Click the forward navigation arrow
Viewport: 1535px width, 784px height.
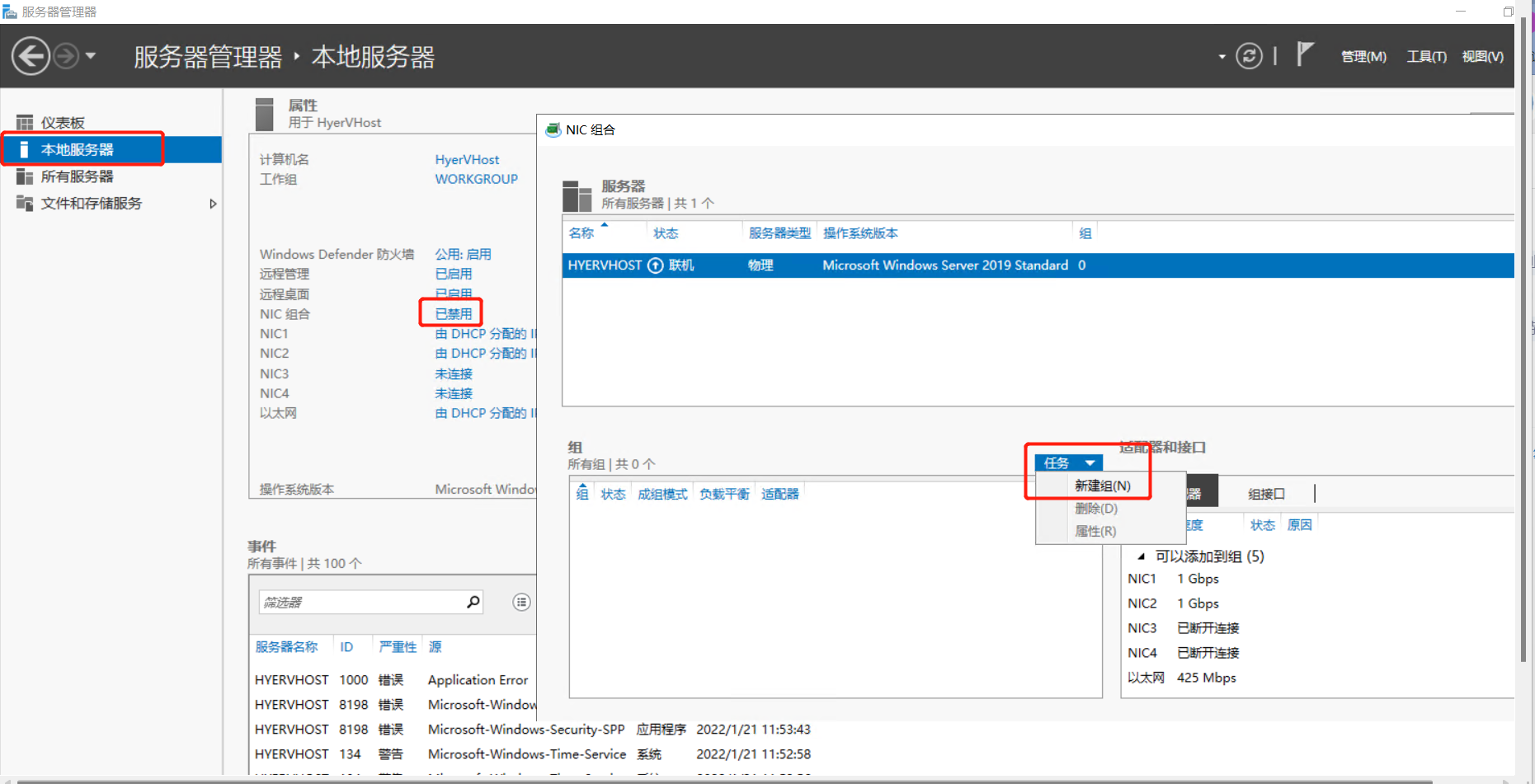[x=64, y=56]
